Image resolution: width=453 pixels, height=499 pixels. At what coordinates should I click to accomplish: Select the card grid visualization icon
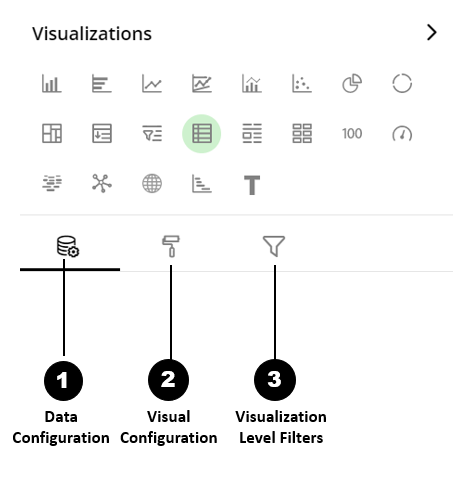[302, 134]
